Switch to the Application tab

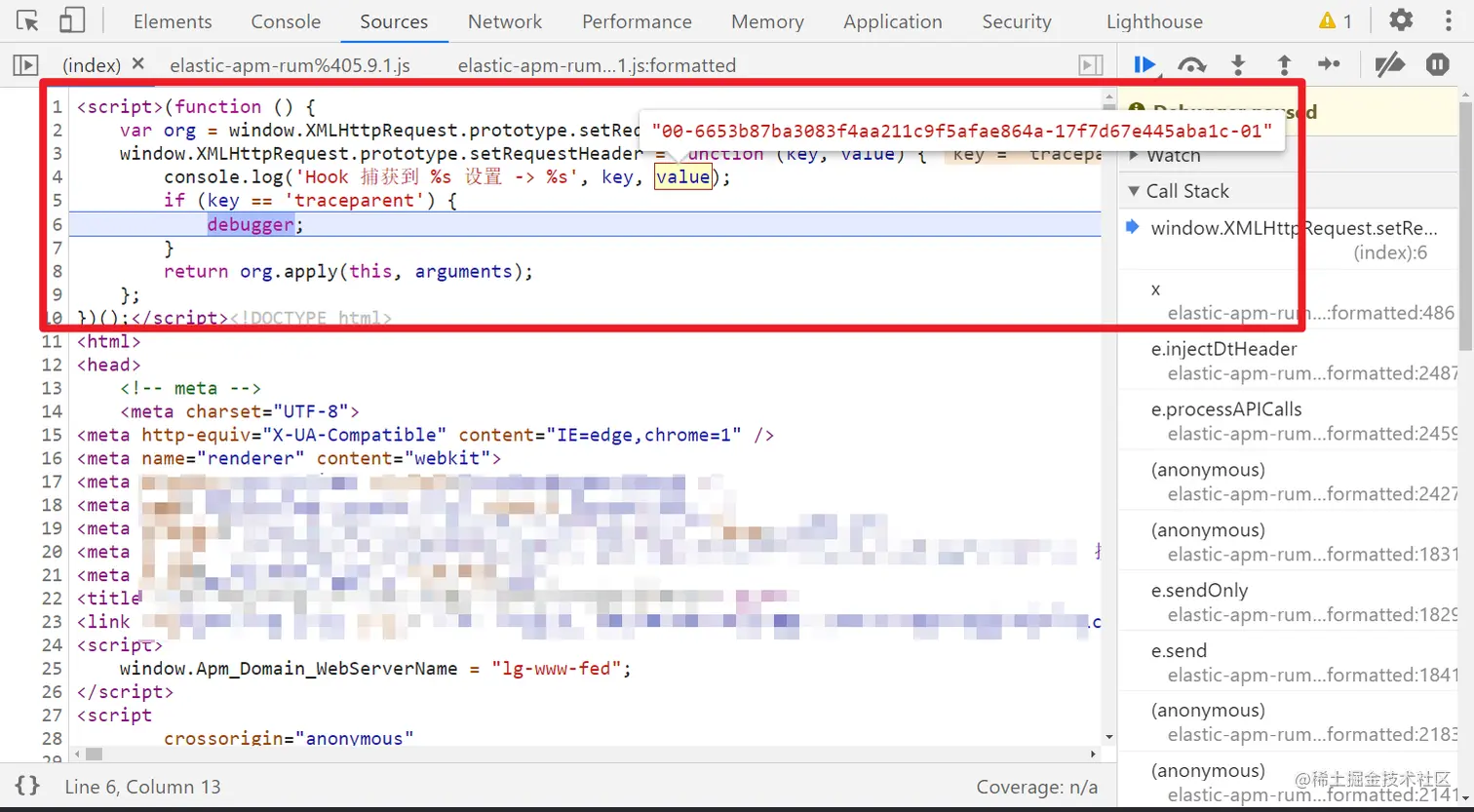tap(893, 21)
